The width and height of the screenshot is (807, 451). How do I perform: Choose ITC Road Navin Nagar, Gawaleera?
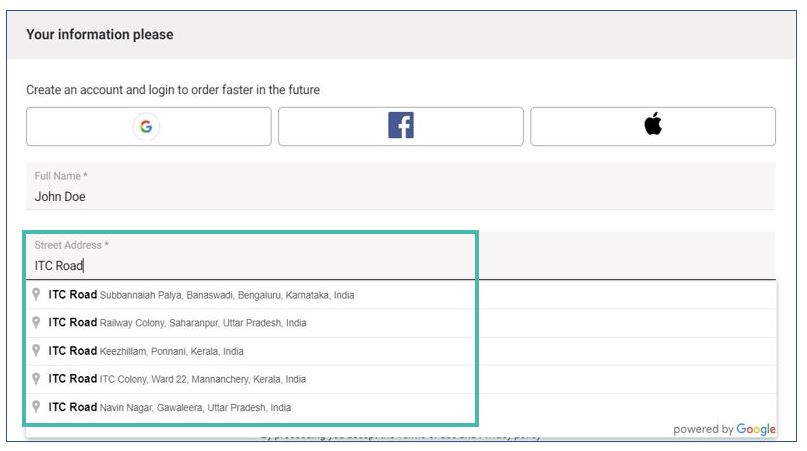tap(401, 407)
